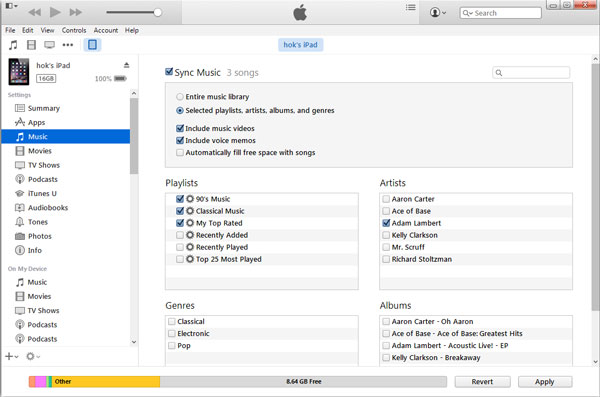Open the search magnifier dropdown in Search box
The image size is (600, 397).
click(468, 13)
